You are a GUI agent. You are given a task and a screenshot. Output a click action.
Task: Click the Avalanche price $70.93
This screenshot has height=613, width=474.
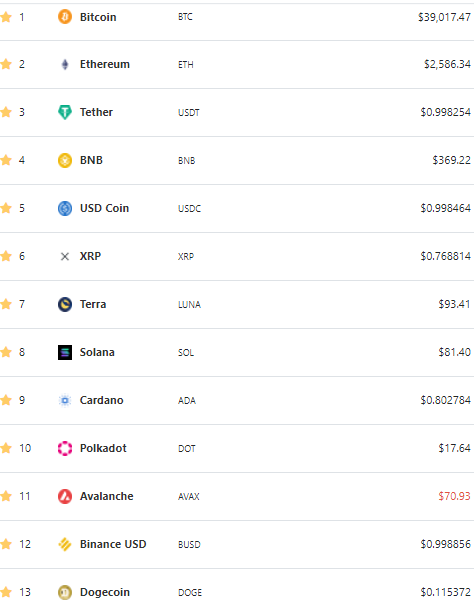click(454, 496)
